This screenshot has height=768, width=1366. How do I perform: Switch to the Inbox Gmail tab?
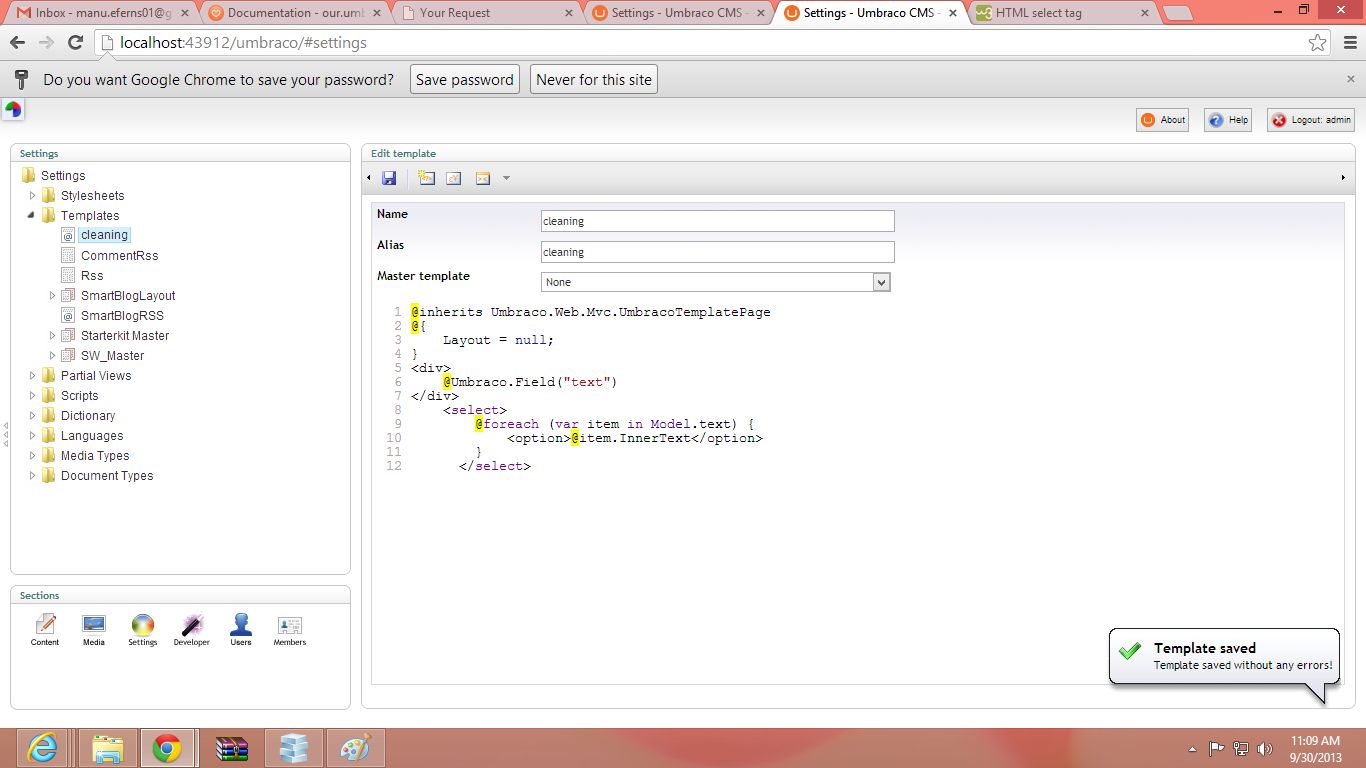click(x=102, y=13)
